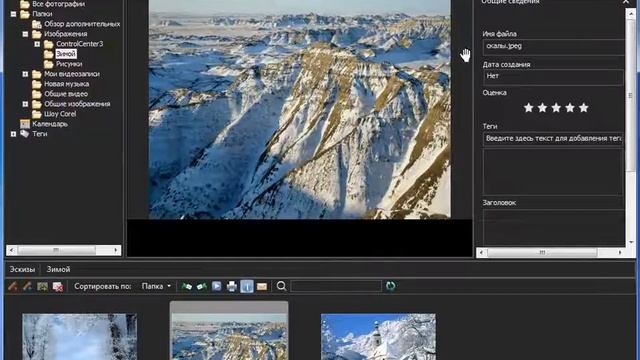640x360 pixels.
Task: Click the Рисунки folder icon
Action: 49,64
